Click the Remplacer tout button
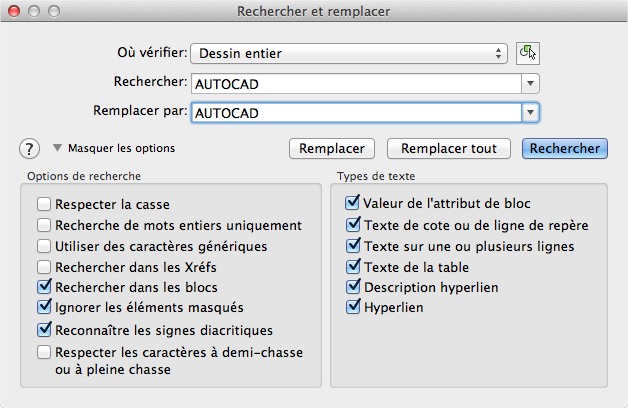628x408 pixels. click(449, 149)
